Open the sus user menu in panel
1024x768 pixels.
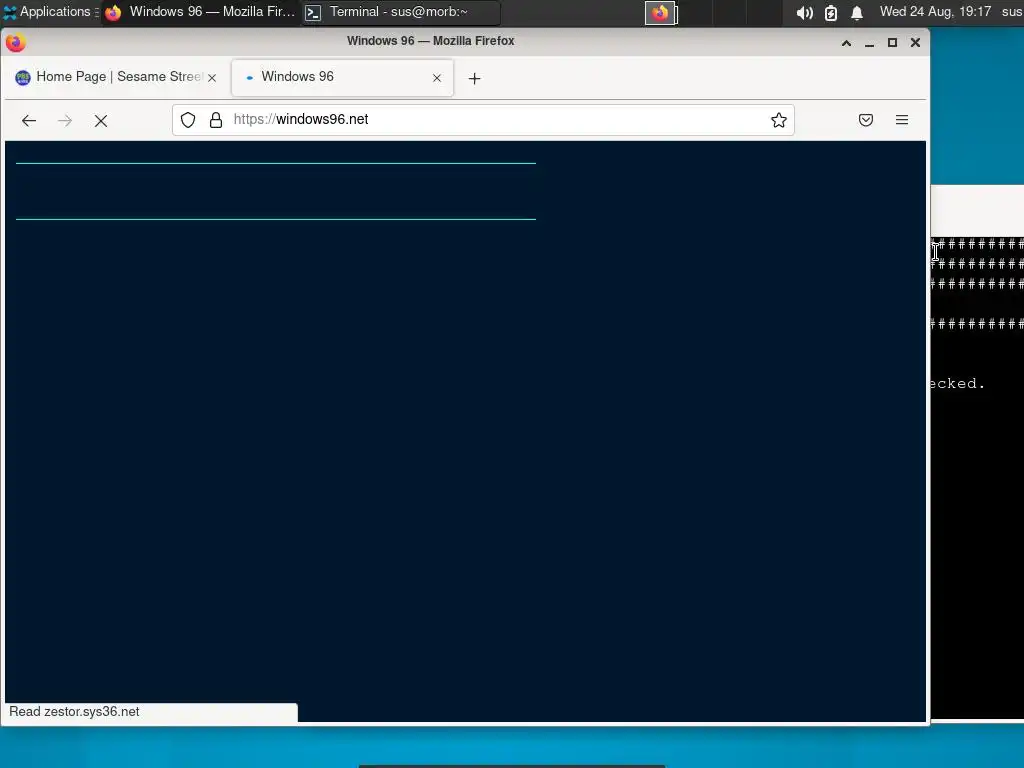click(x=1012, y=12)
